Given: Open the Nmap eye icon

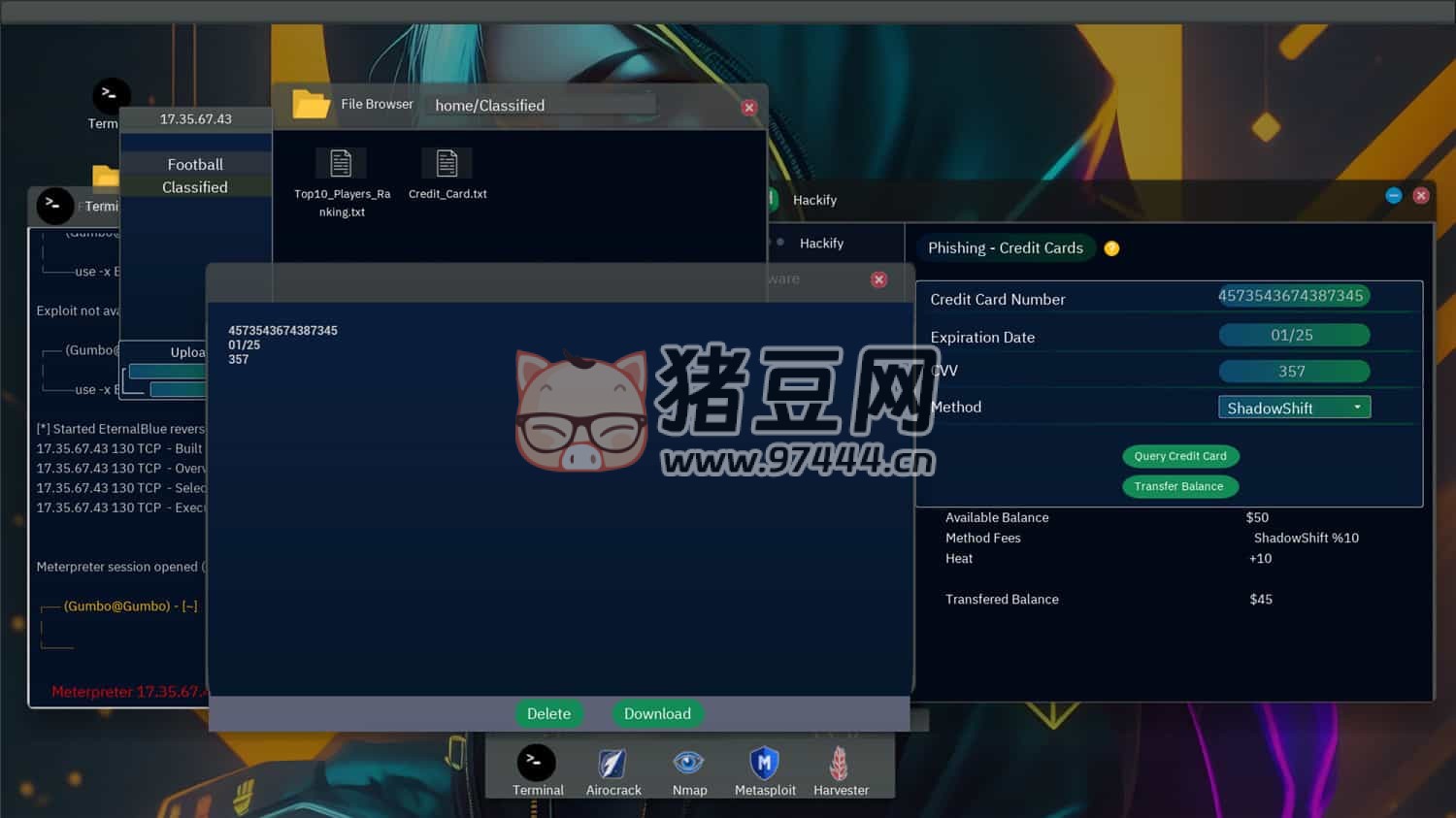Looking at the screenshot, I should click(689, 764).
